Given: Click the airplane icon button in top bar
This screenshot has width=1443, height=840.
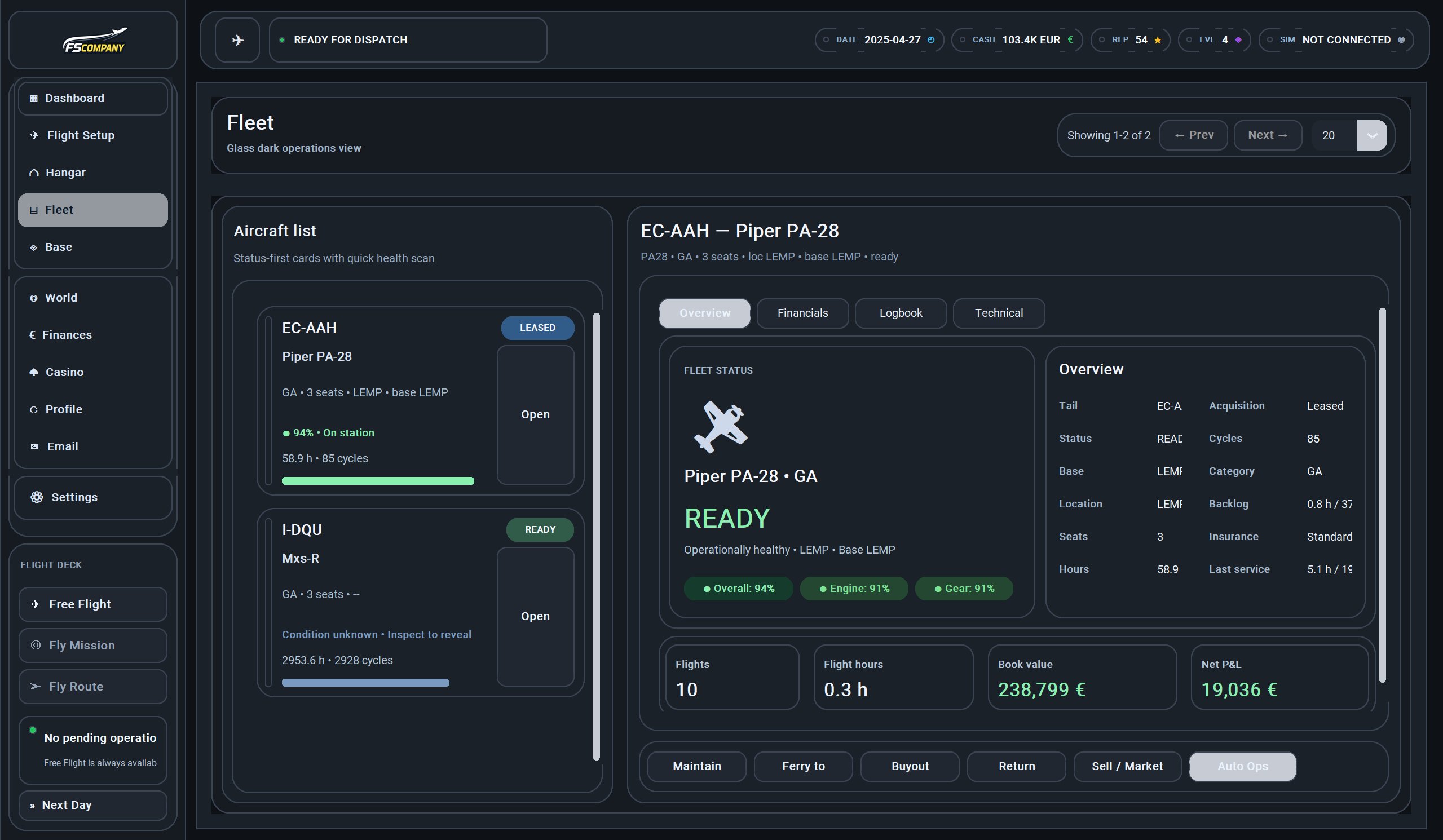Looking at the screenshot, I should tap(237, 40).
